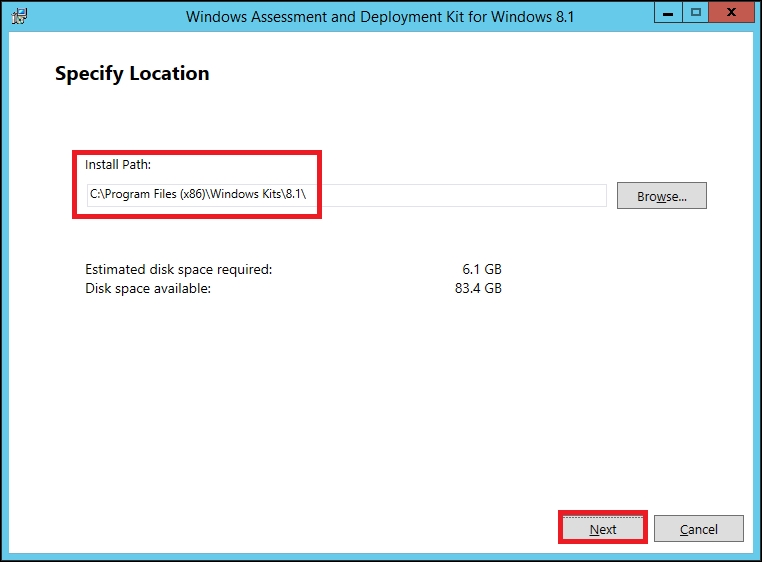The image size is (762, 562).
Task: Click the '83.4 GB' value
Action: pos(478,288)
